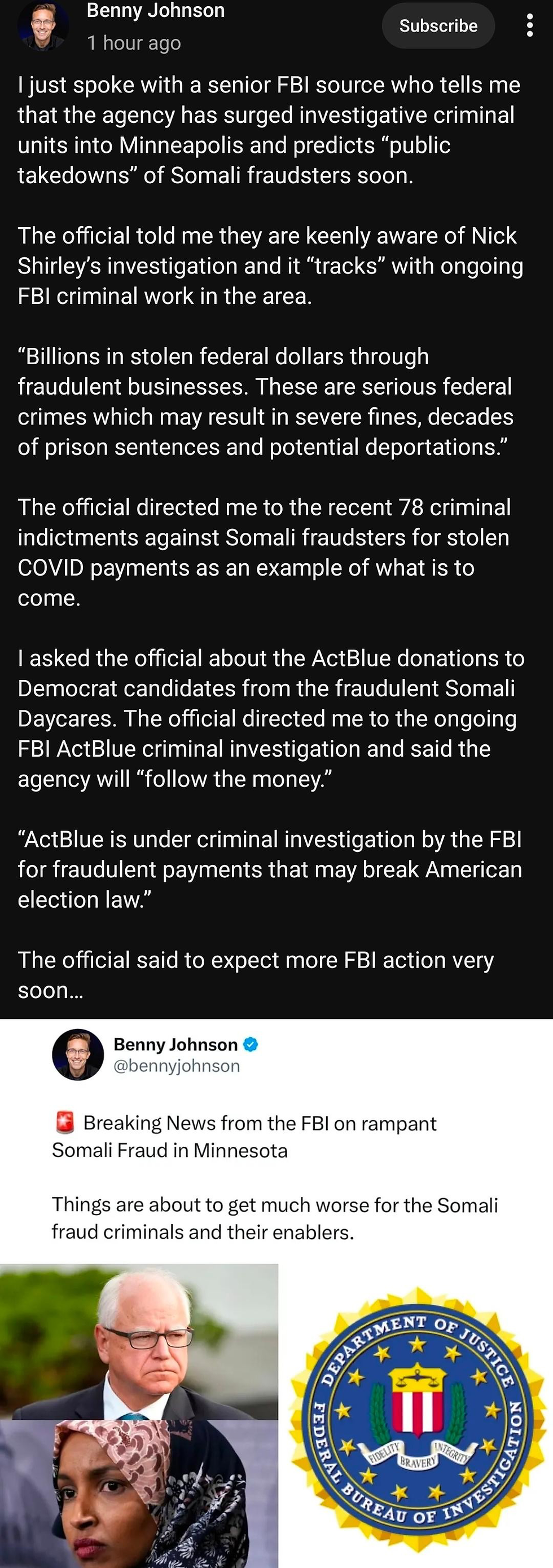The width and height of the screenshot is (553, 1568).
Task: Open the Benny Johnson channel name in the header
Action: pos(155,10)
